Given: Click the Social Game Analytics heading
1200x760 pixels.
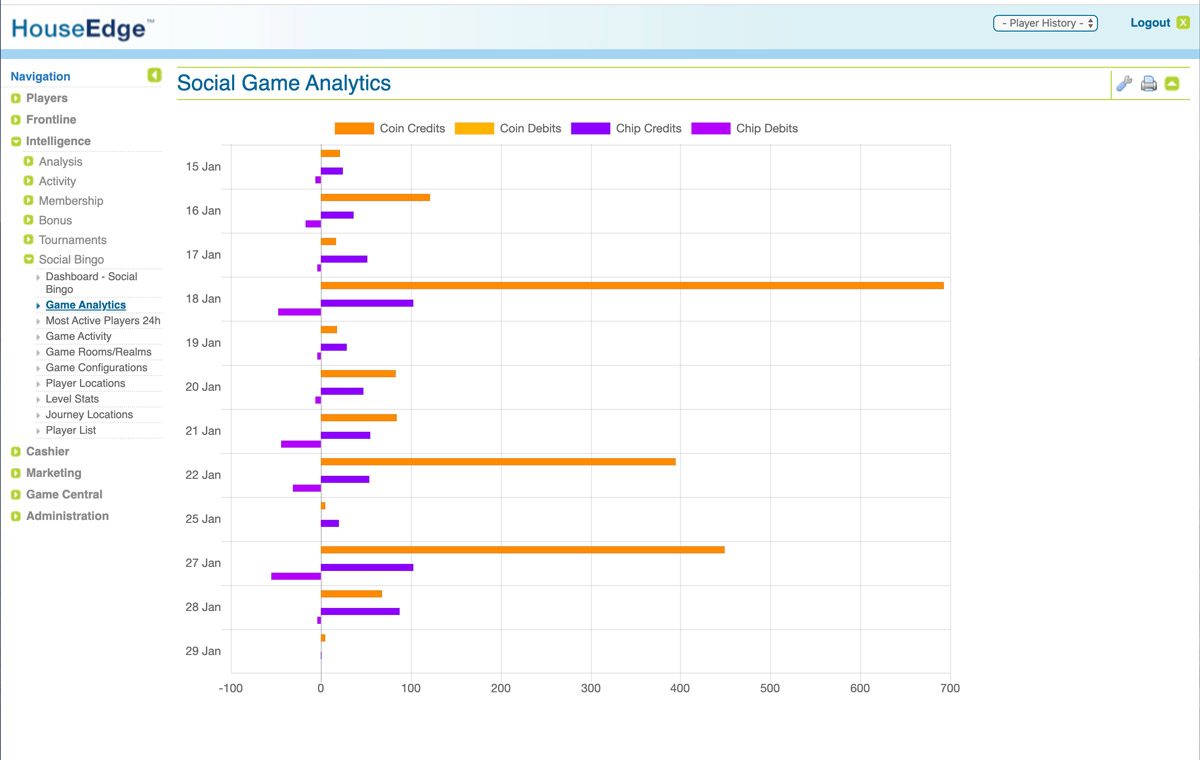Looking at the screenshot, I should pyautogui.click(x=284, y=83).
